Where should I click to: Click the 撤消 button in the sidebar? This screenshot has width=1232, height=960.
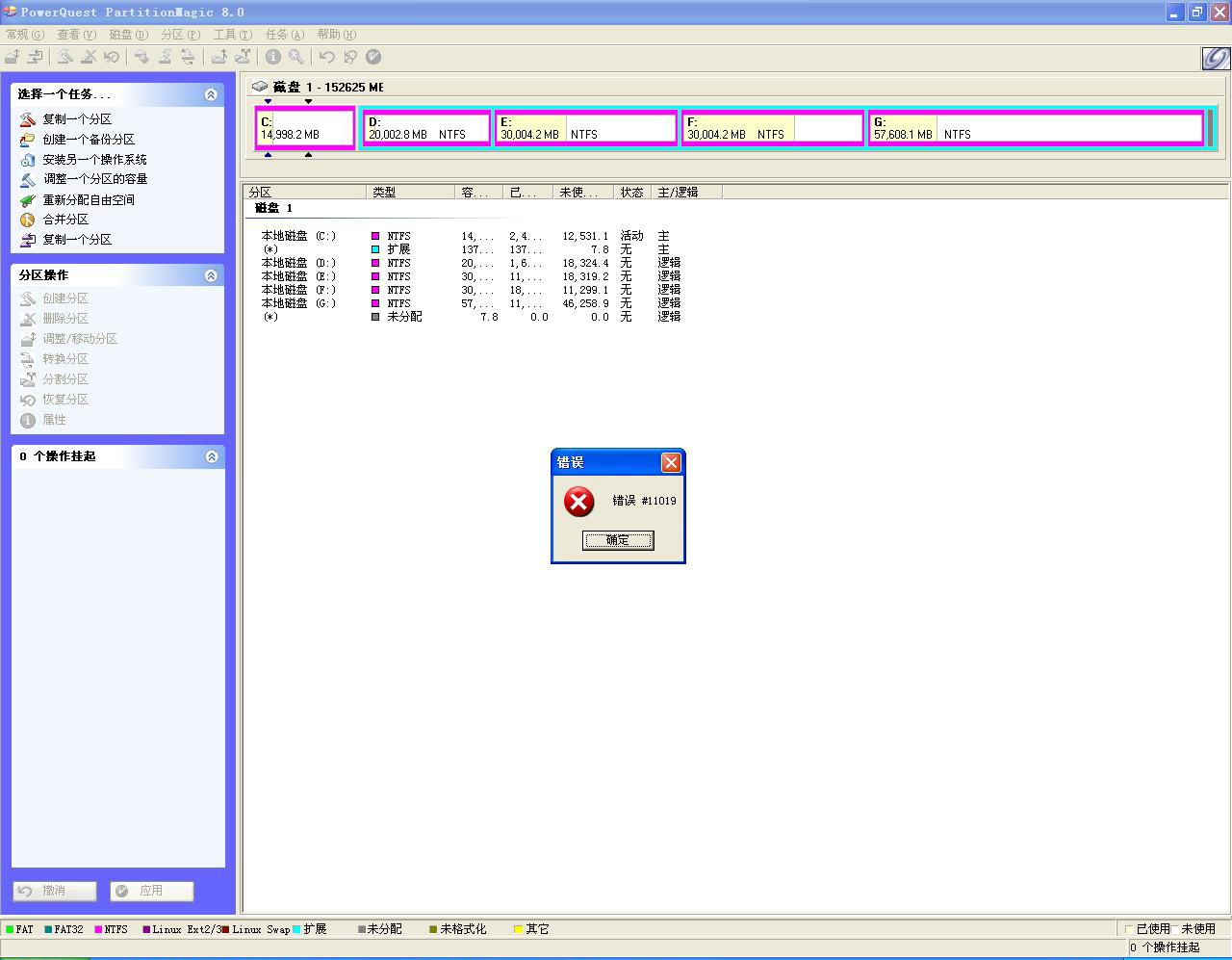click(x=55, y=891)
